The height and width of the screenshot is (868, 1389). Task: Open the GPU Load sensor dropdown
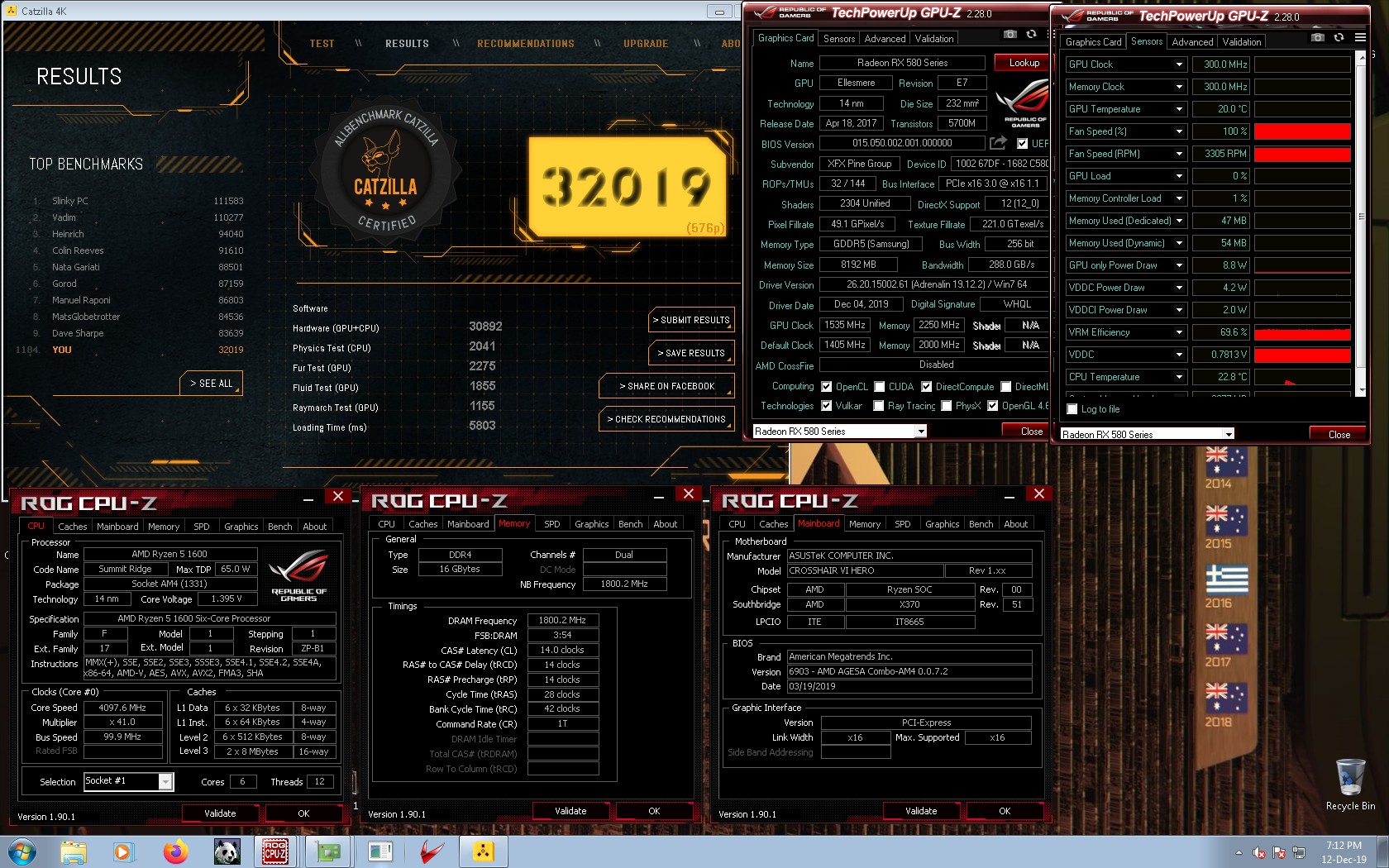coord(1179,176)
